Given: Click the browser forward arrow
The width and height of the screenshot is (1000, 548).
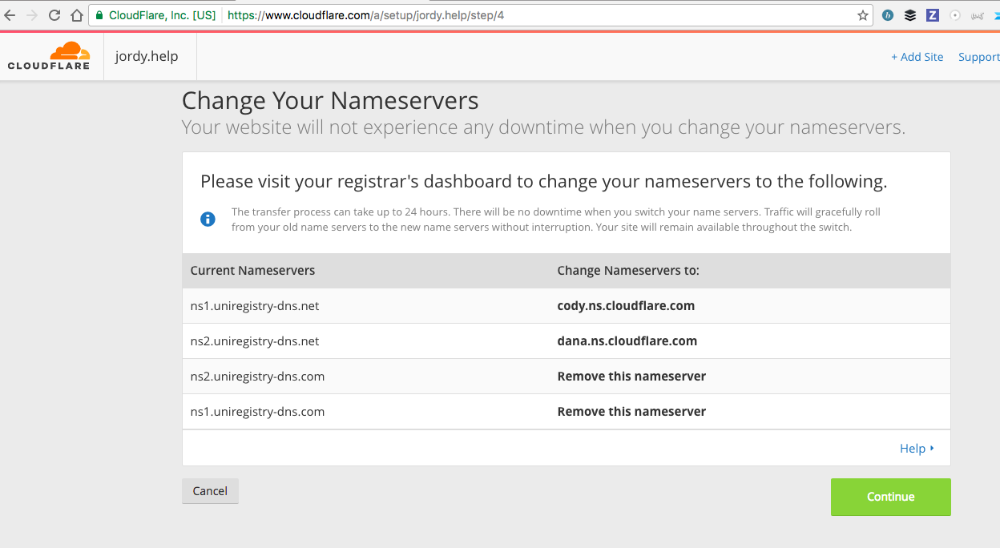Looking at the screenshot, I should click(32, 15).
